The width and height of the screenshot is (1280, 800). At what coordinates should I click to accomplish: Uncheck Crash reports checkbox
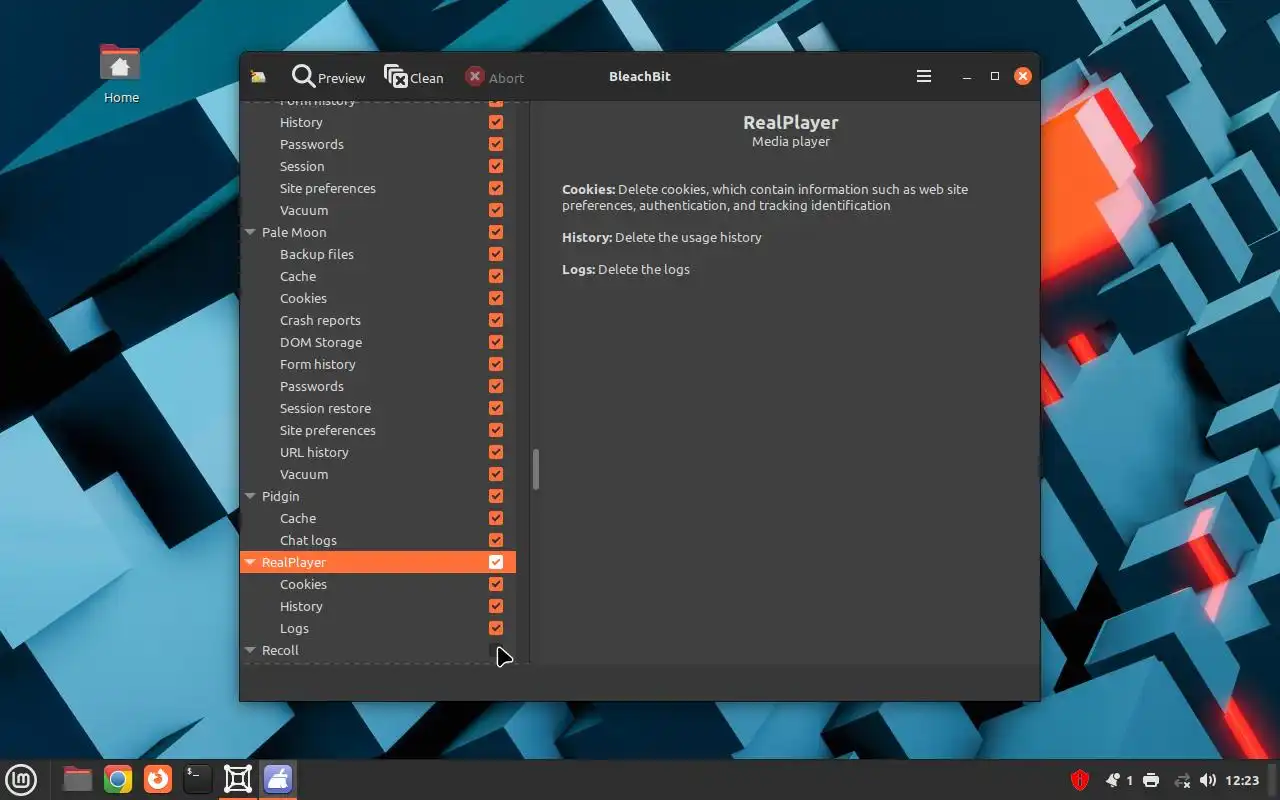pos(496,320)
